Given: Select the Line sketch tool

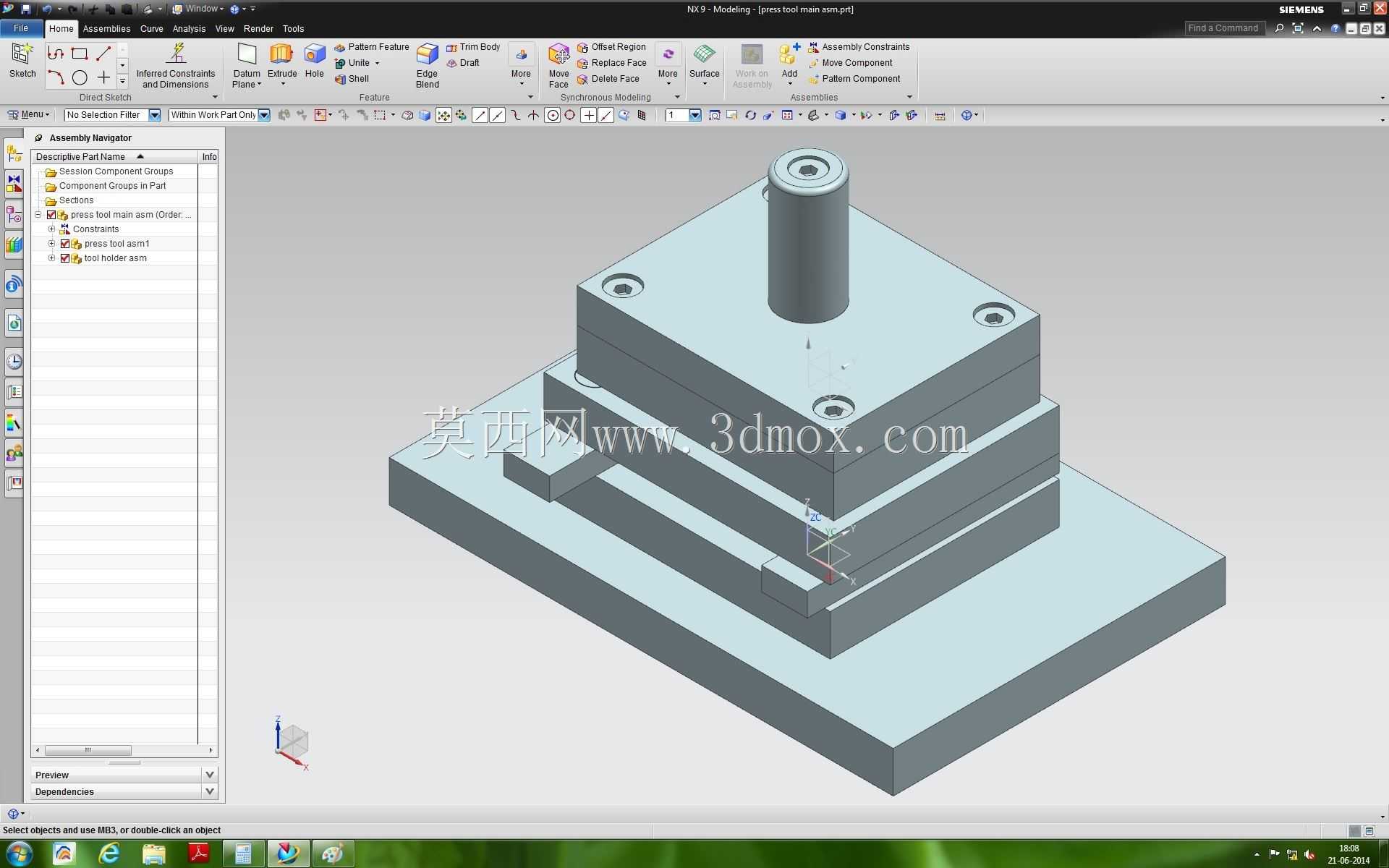Looking at the screenshot, I should pos(103,54).
